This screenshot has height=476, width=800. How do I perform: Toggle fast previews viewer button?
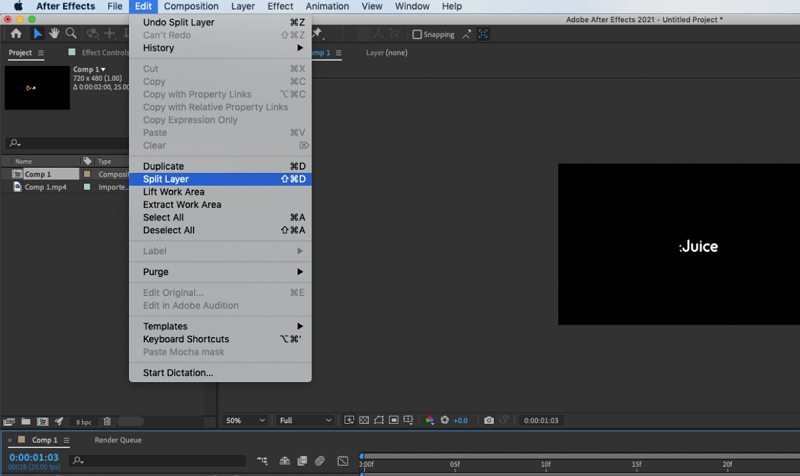click(x=349, y=420)
